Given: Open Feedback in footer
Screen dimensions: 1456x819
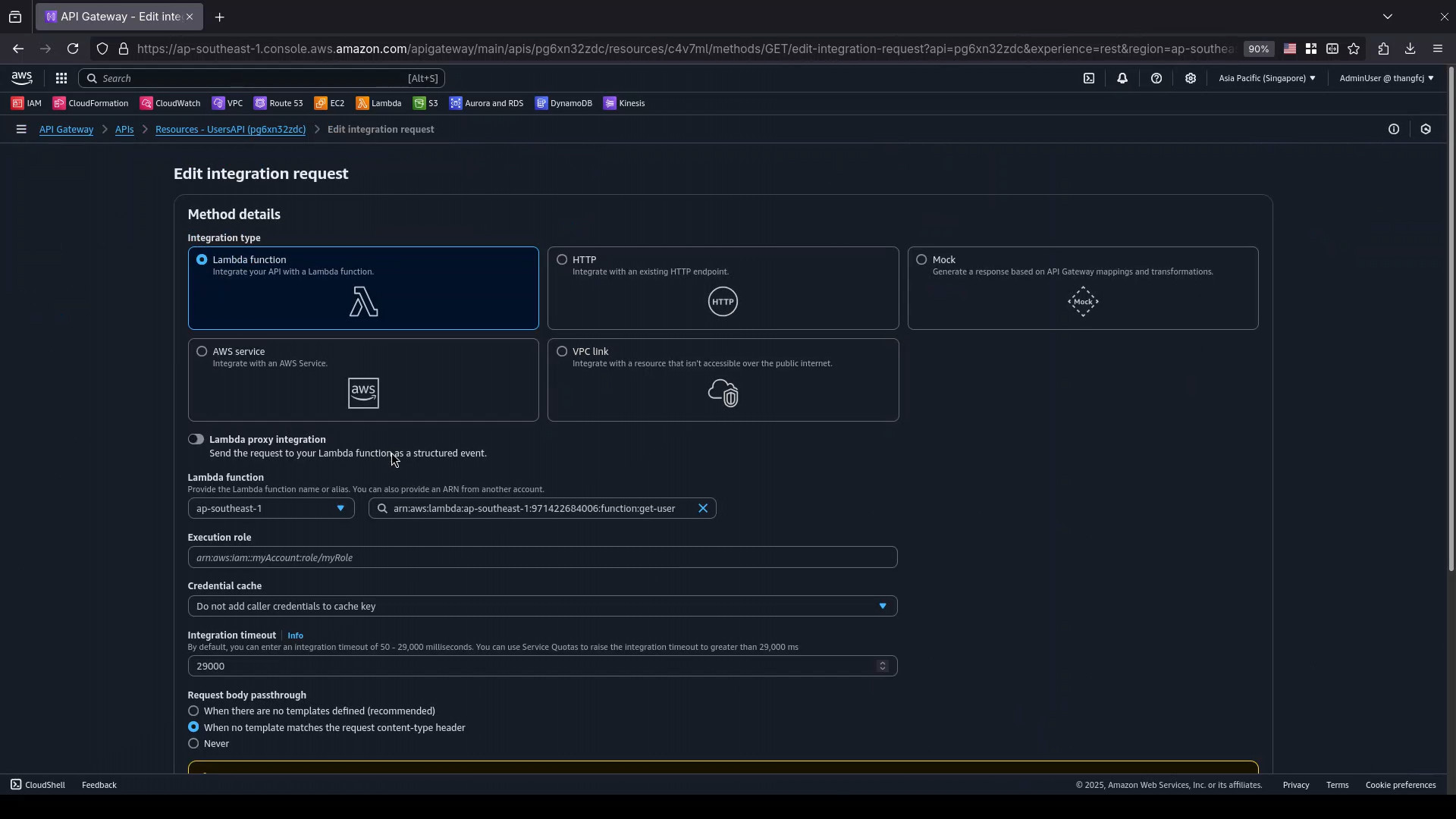Looking at the screenshot, I should 99,786.
